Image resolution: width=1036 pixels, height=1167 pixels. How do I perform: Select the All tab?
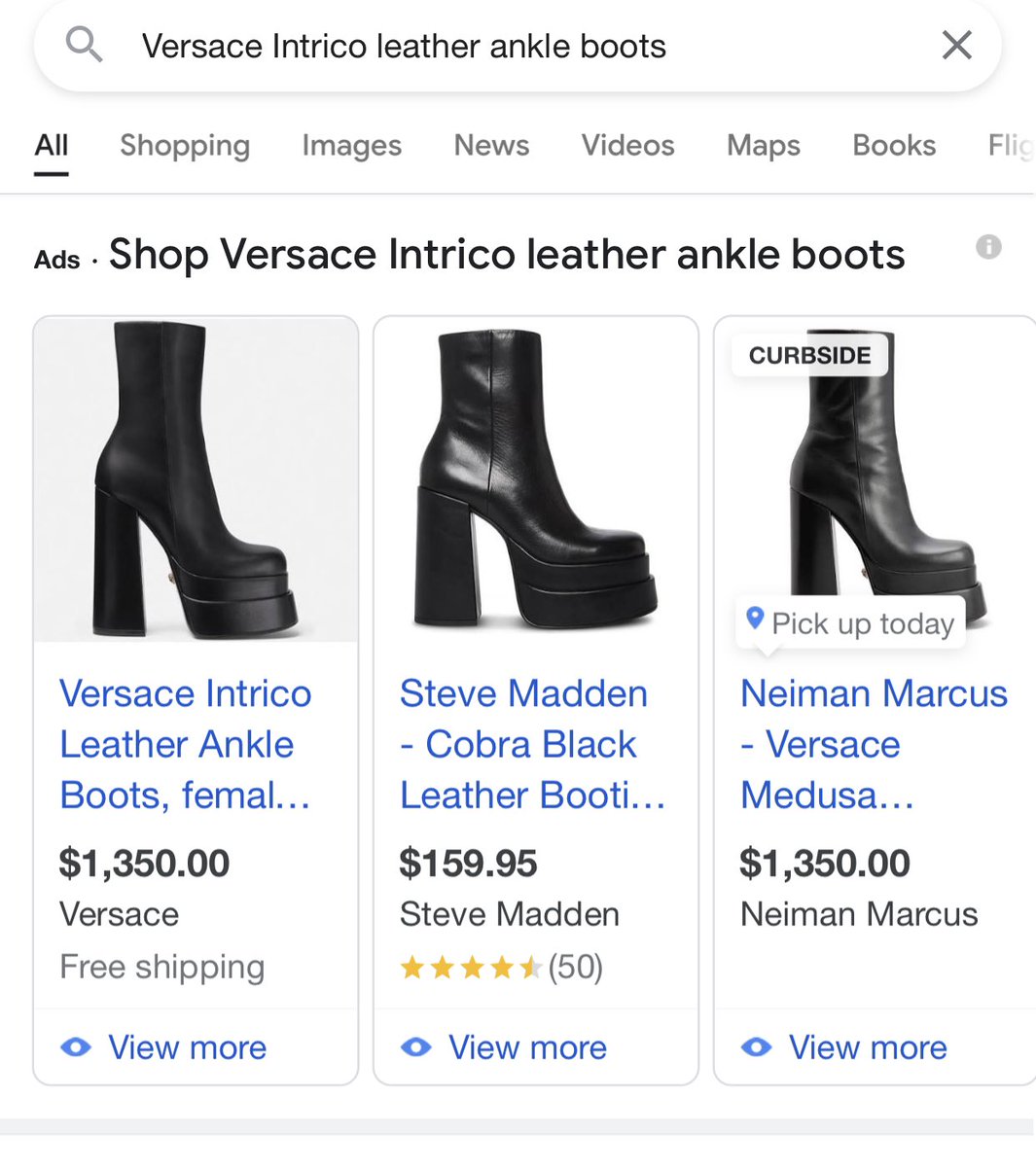[x=51, y=145]
